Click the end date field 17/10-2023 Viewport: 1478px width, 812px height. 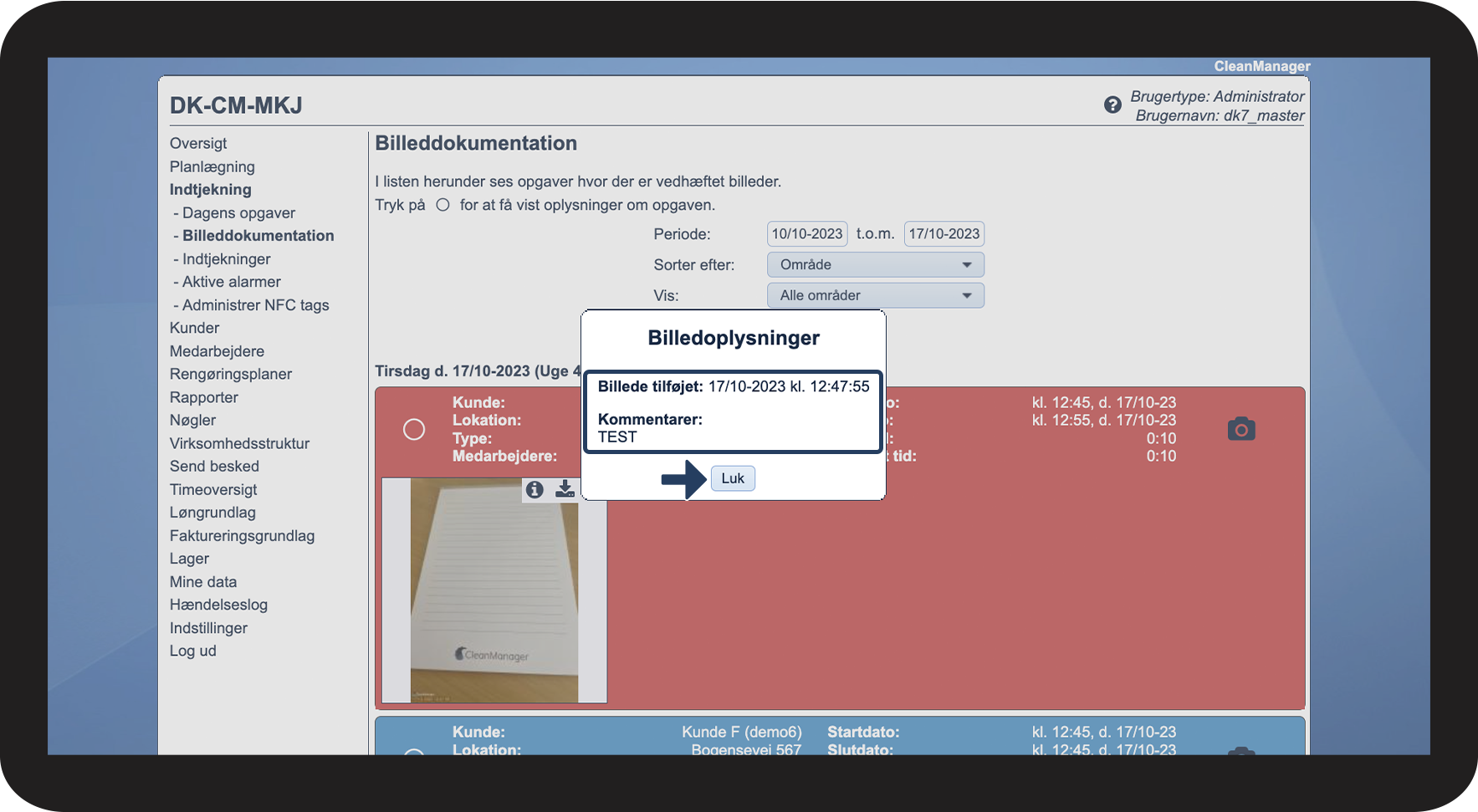tap(944, 233)
